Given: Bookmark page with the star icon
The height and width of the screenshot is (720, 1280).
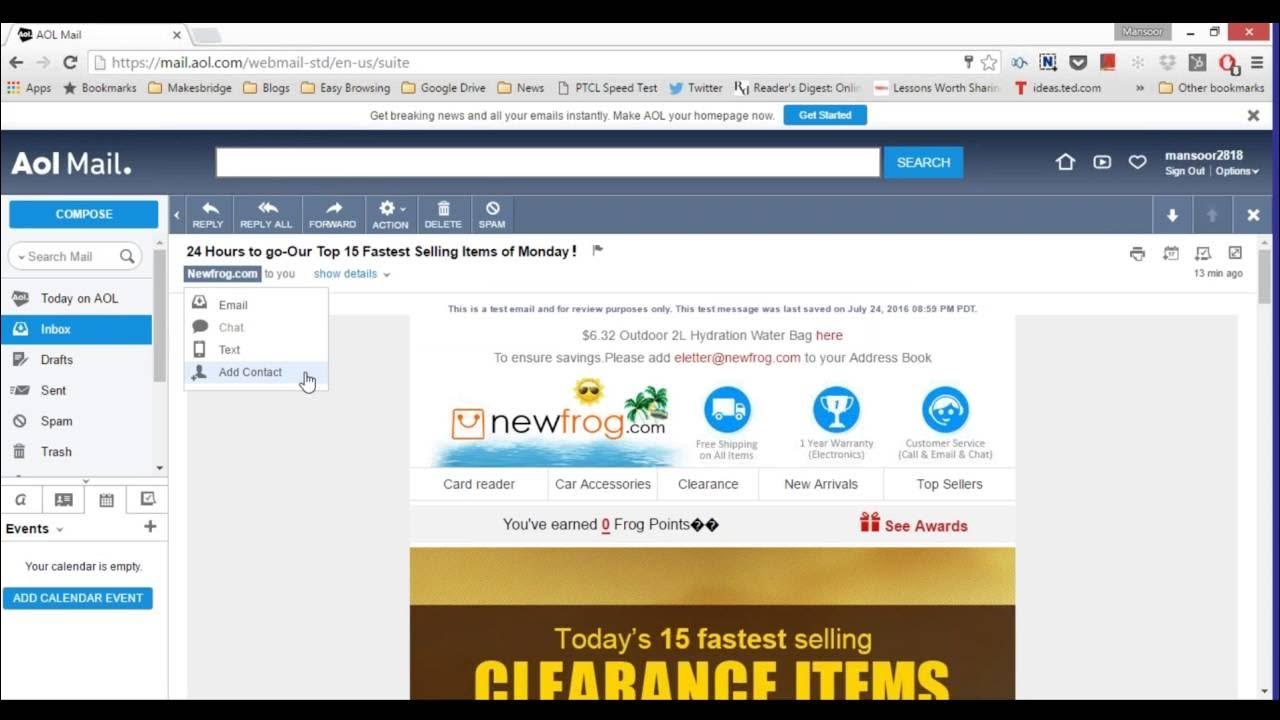Looking at the screenshot, I should tap(989, 62).
